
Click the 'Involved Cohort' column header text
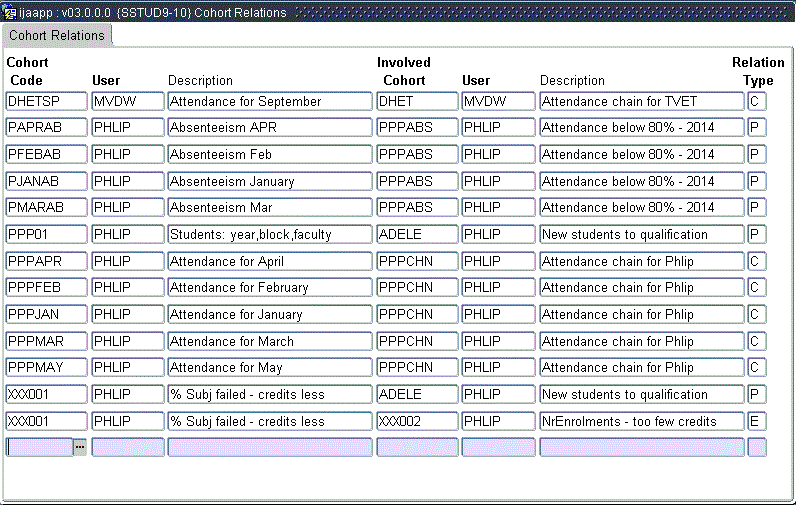click(404, 71)
